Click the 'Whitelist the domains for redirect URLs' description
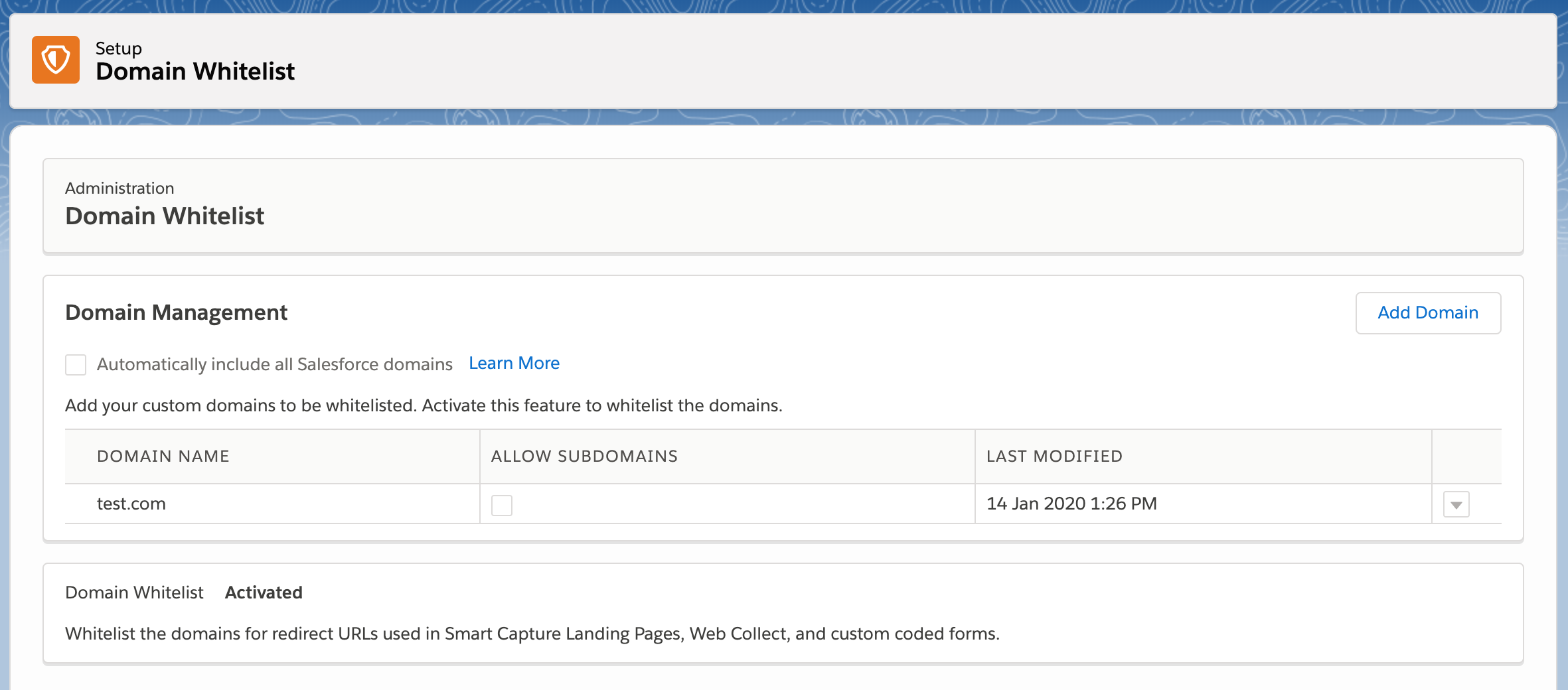This screenshot has width=1568, height=690. coord(532,634)
